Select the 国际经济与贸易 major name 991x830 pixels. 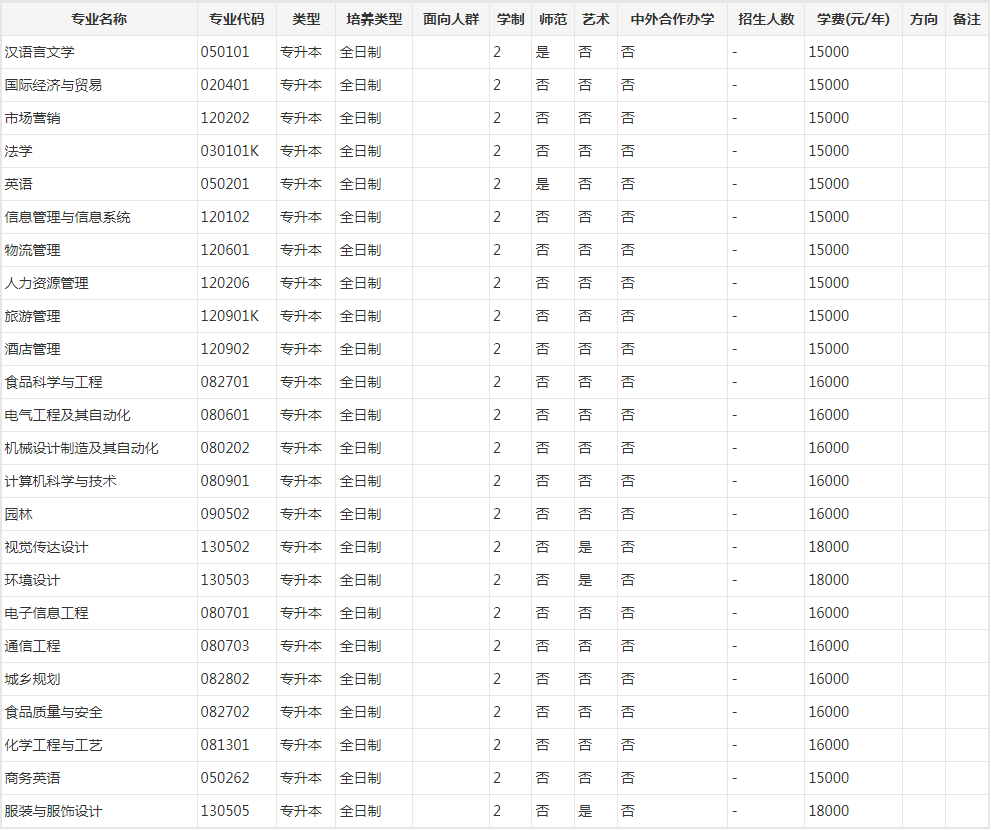point(53,85)
